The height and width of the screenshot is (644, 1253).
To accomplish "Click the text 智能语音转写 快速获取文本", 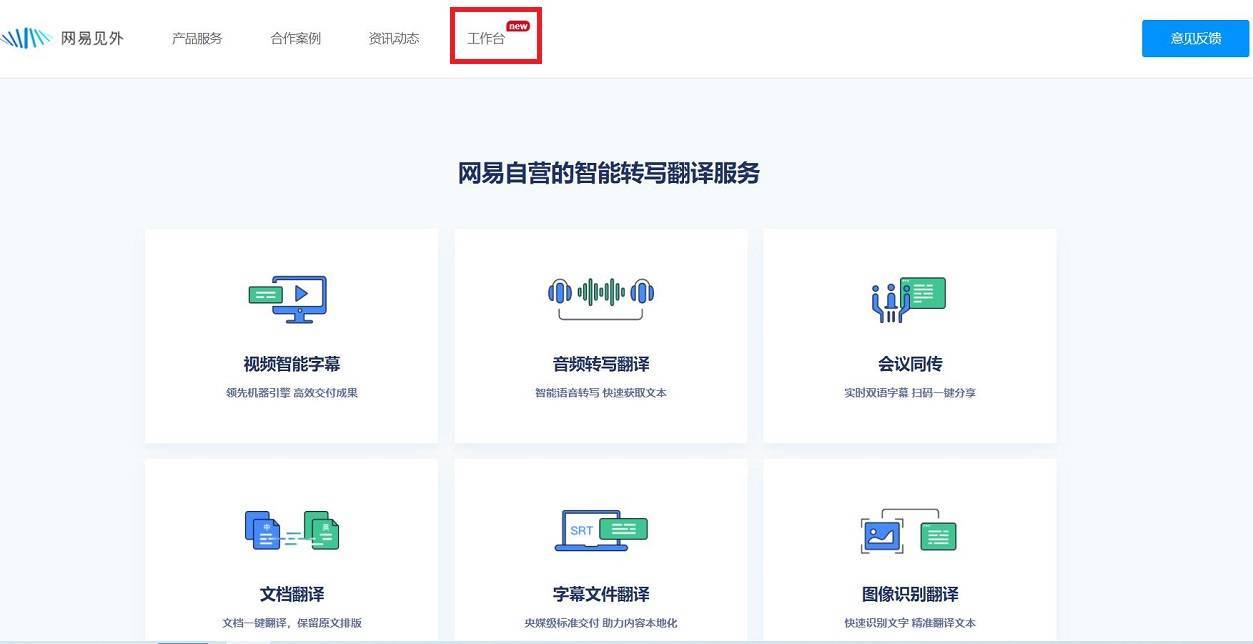I will [601, 393].
